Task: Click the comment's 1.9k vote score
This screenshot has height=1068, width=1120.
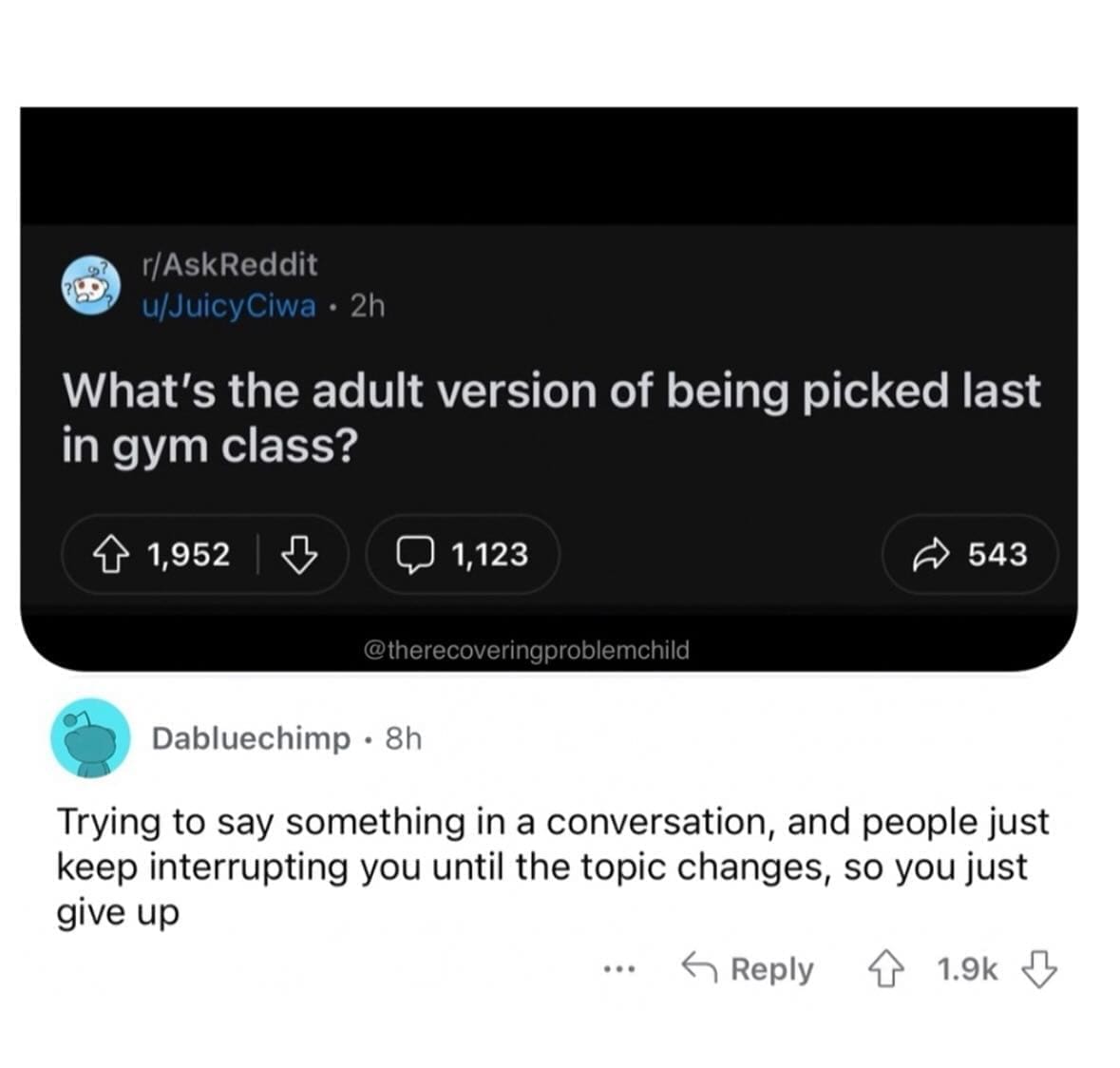Action: (966, 969)
